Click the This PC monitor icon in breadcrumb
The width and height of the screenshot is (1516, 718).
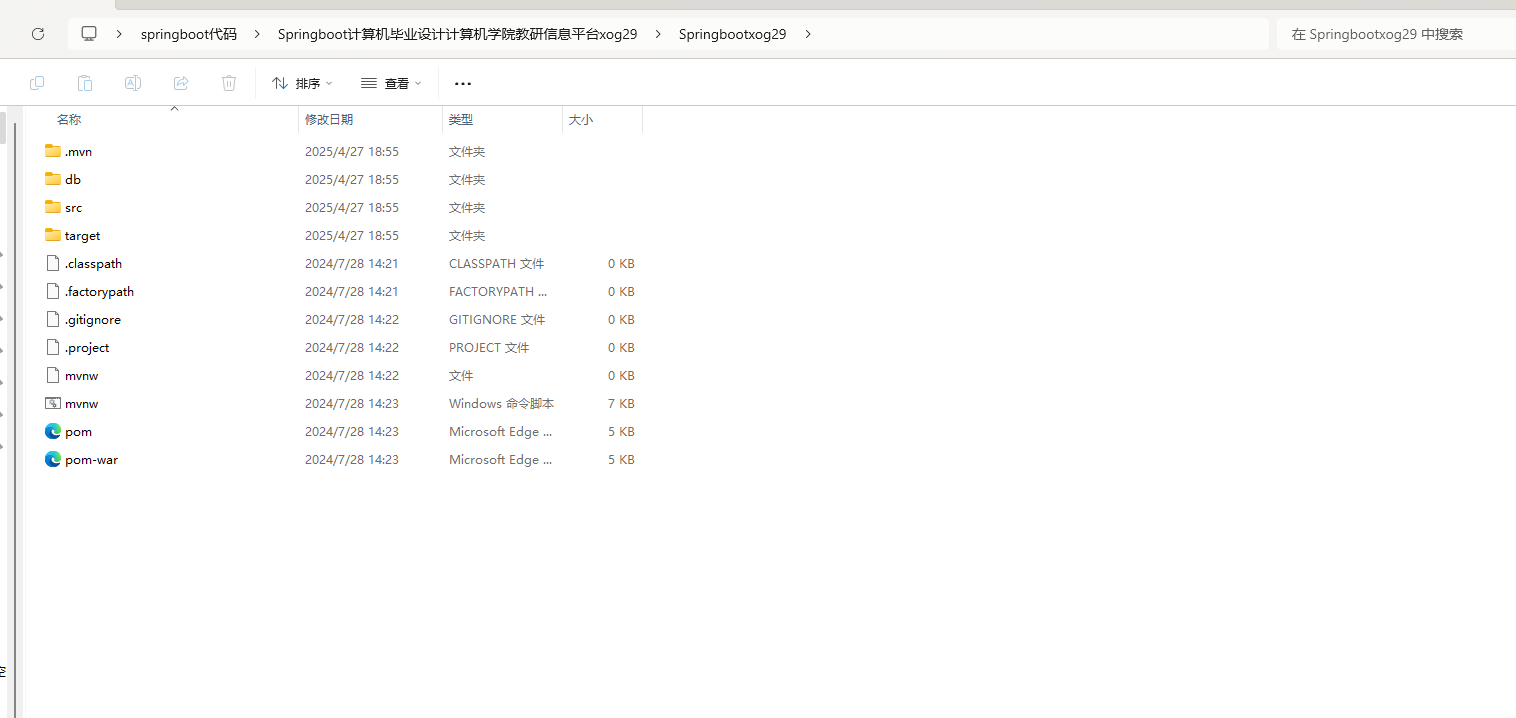pyautogui.click(x=89, y=34)
